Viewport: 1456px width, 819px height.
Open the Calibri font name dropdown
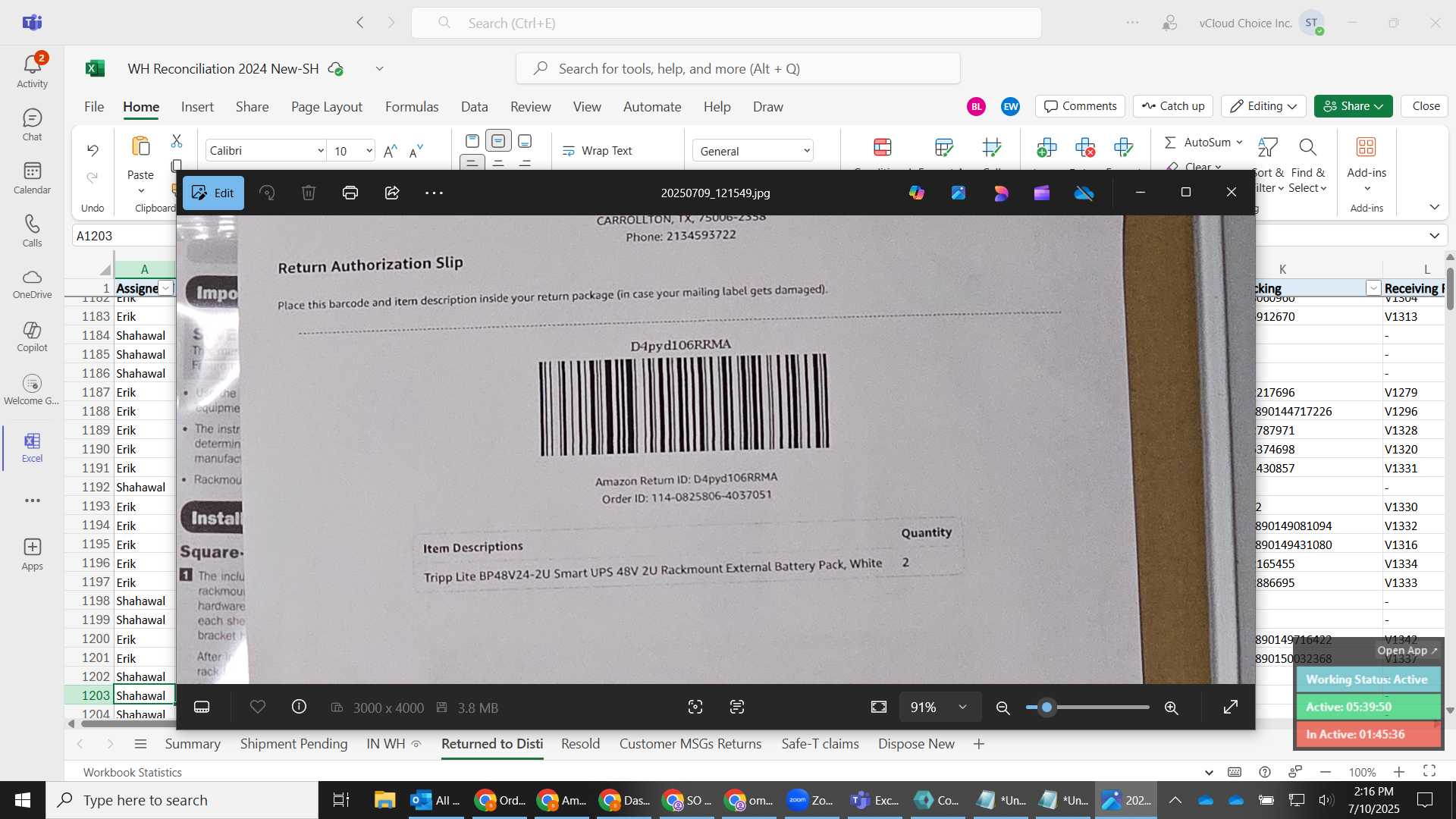point(320,151)
